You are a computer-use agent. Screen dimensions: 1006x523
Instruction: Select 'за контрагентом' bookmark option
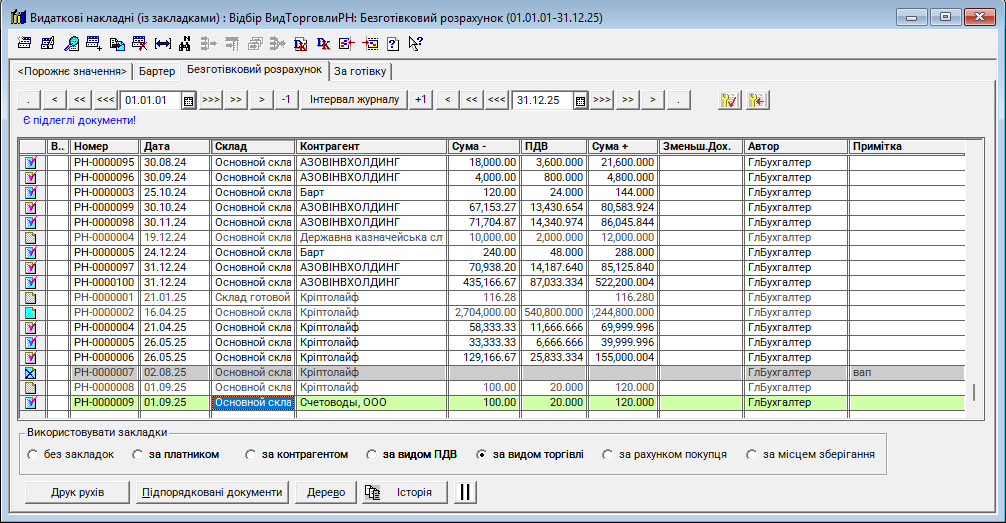pyautogui.click(x=250, y=455)
